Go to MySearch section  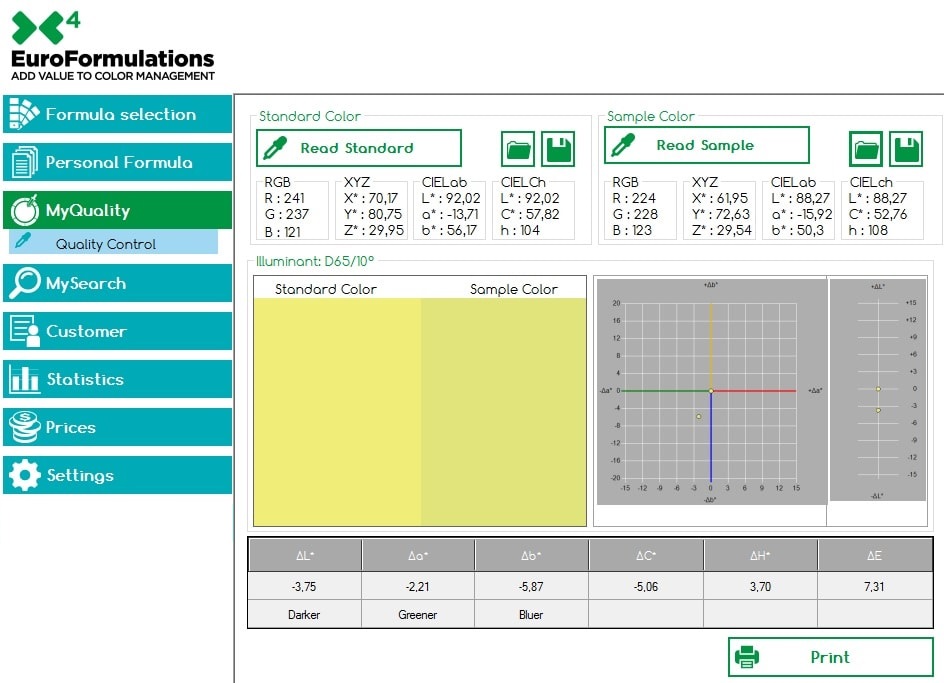117,283
